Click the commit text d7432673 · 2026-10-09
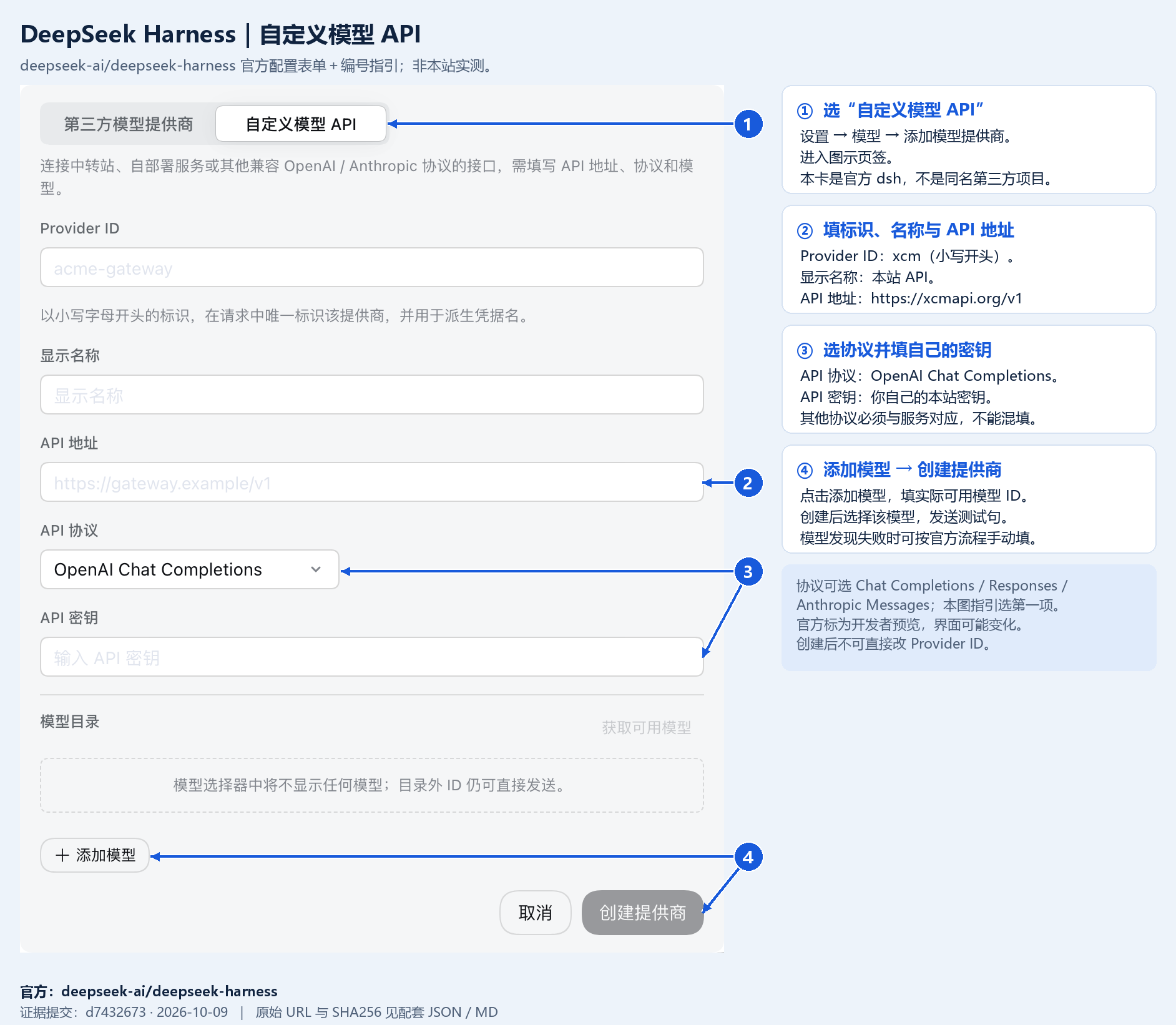This screenshot has width=1176, height=1025. click(x=157, y=1013)
